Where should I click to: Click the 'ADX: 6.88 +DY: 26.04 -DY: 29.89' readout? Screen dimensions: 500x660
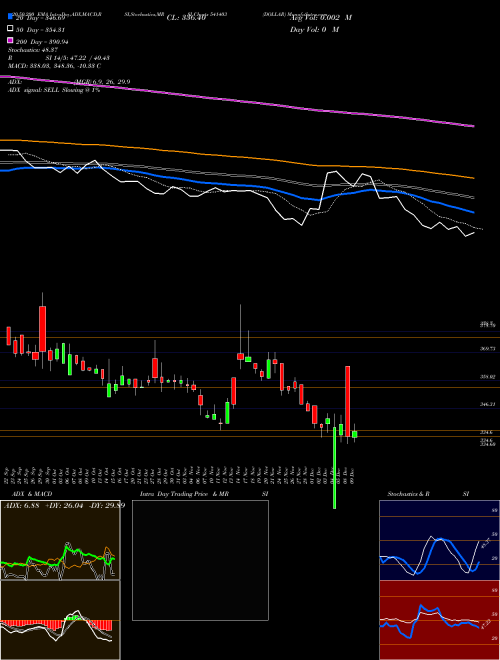tap(64, 506)
